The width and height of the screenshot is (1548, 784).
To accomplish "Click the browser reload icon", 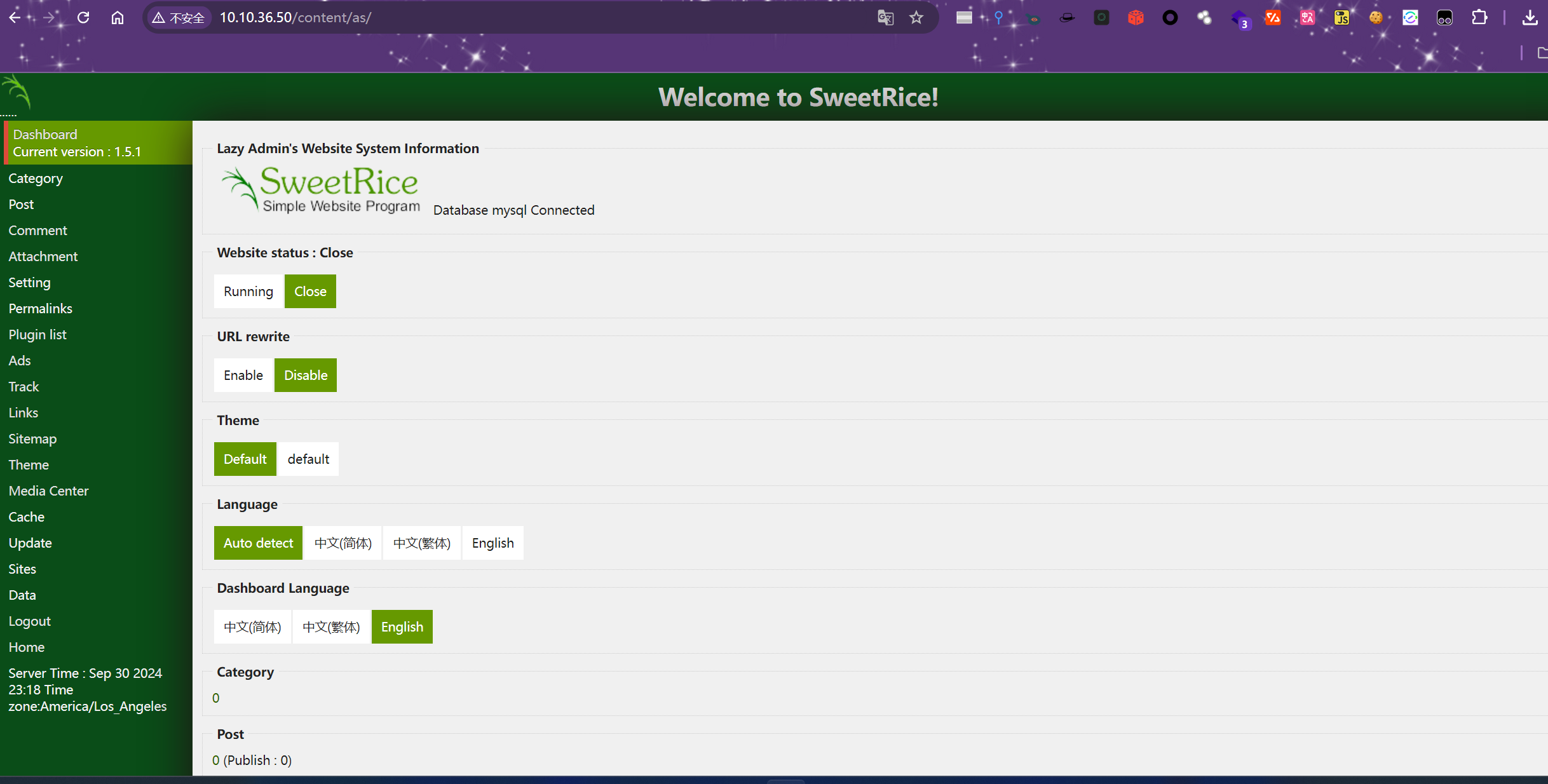I will pyautogui.click(x=83, y=18).
